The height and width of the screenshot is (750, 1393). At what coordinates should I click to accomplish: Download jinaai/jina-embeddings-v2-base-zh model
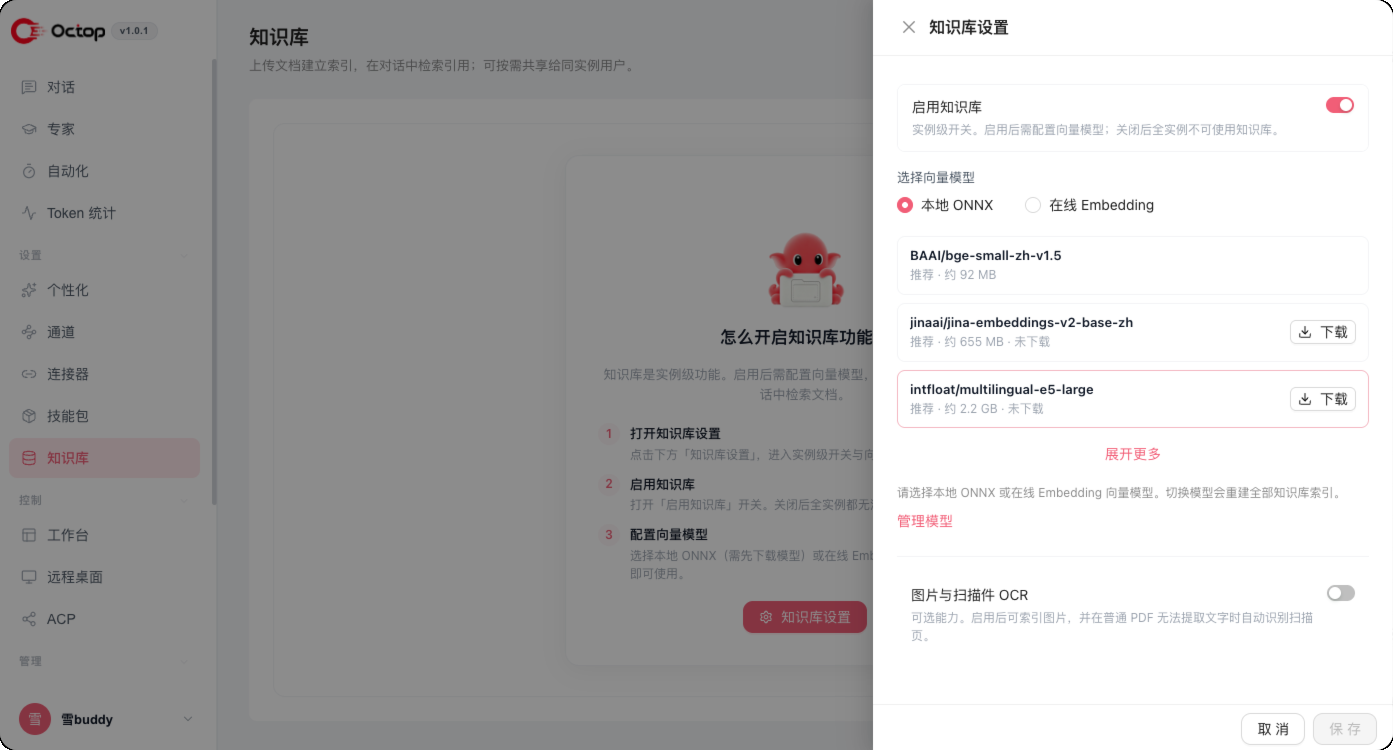(x=1323, y=332)
